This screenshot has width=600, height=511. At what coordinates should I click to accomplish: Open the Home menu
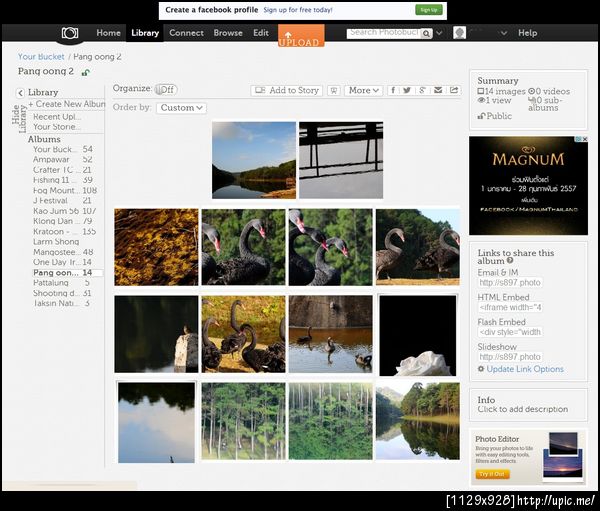coord(108,33)
